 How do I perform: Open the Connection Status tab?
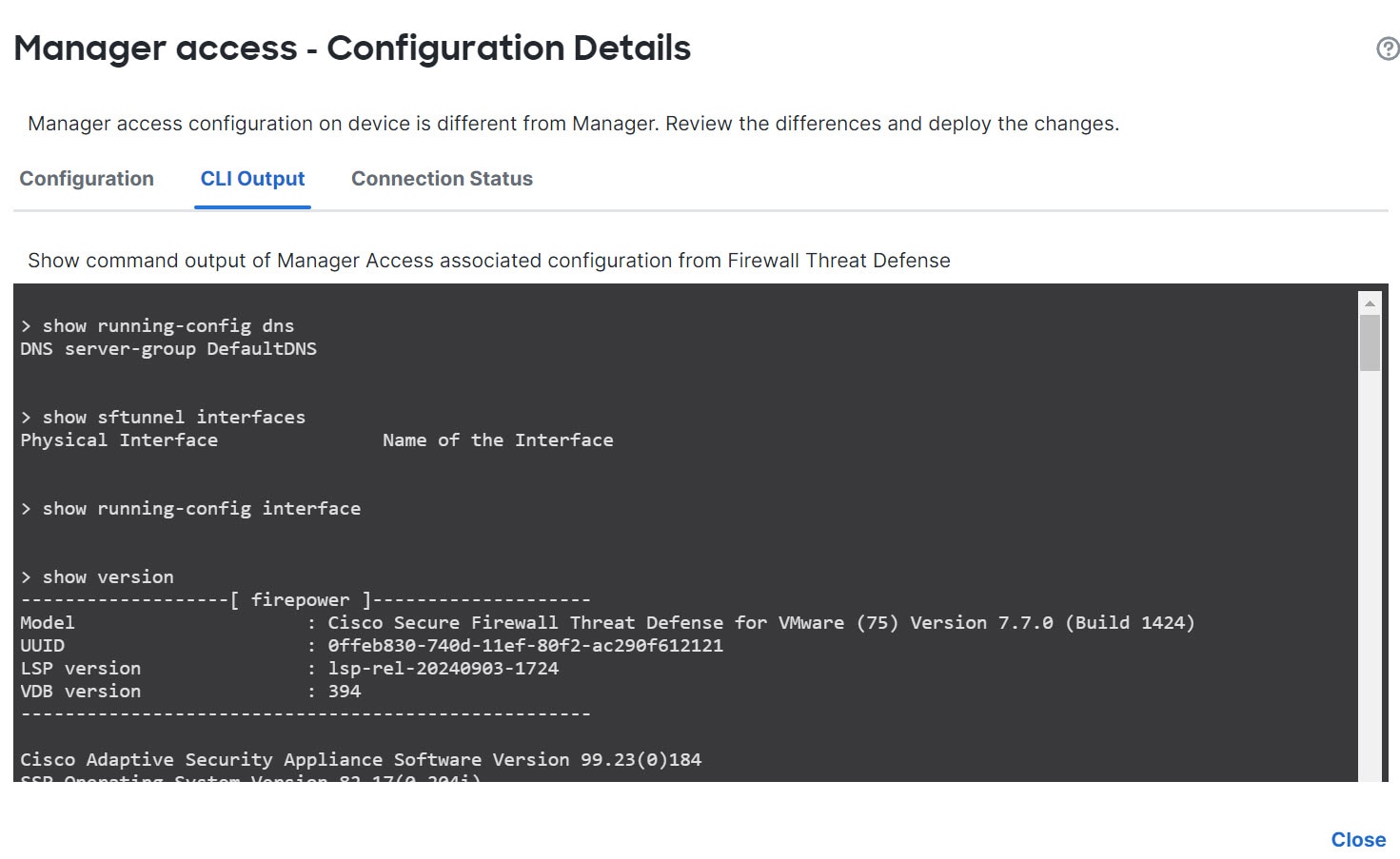click(x=442, y=179)
